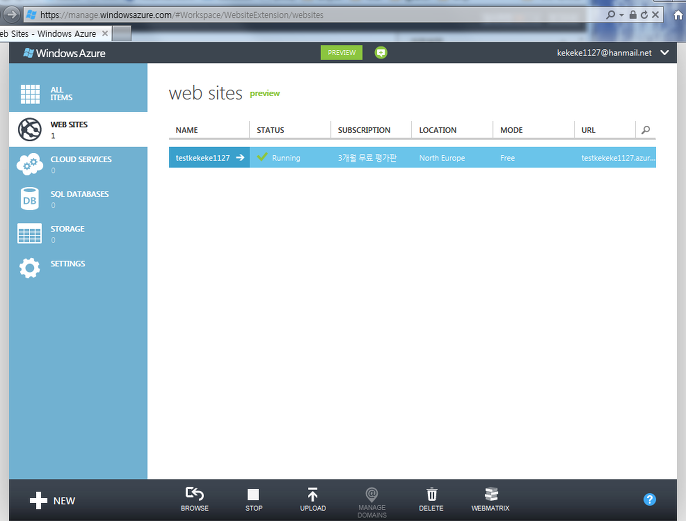Open the address bar search dropdown arrow
The height and width of the screenshot is (521, 686).
621,15
